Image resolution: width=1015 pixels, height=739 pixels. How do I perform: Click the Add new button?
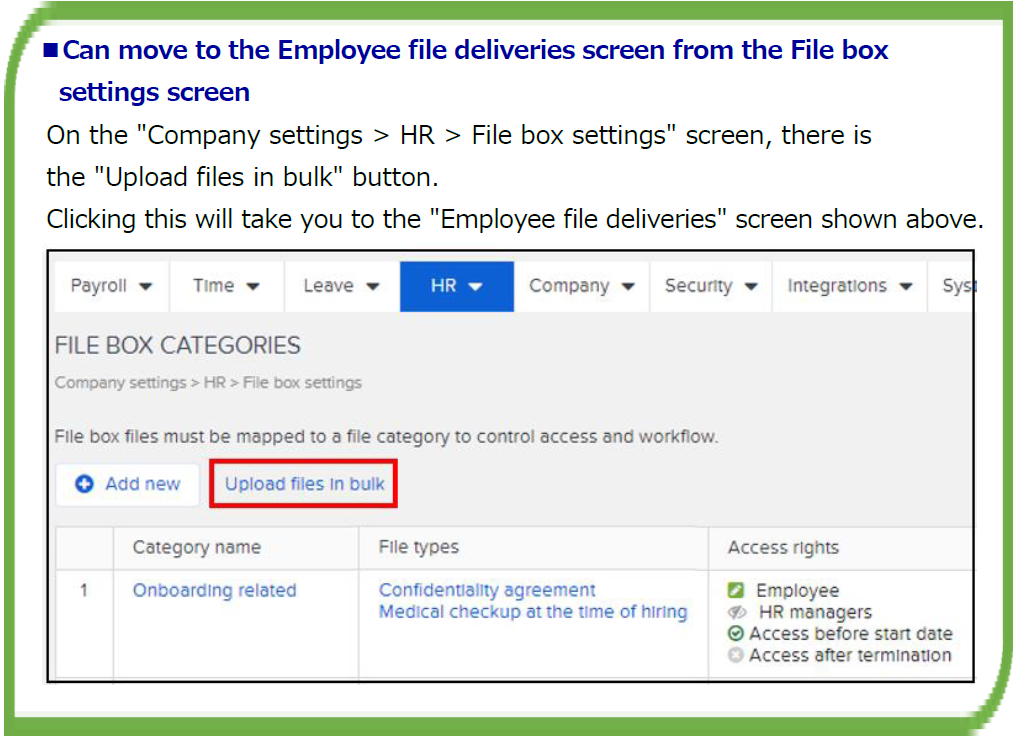127,484
